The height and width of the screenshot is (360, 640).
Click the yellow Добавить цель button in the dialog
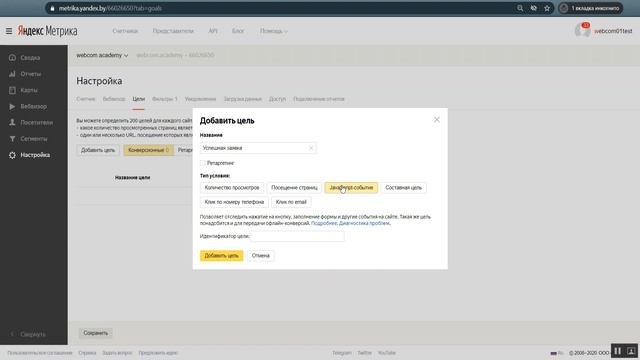(221, 256)
